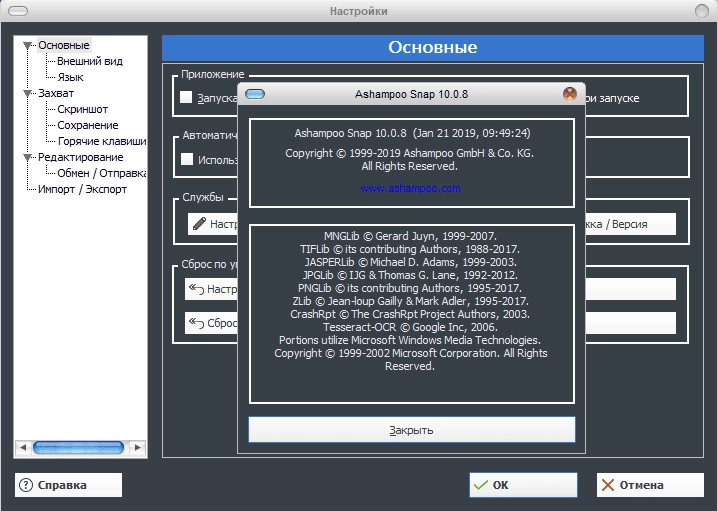Click the Настройки window title pill button

(18, 11)
